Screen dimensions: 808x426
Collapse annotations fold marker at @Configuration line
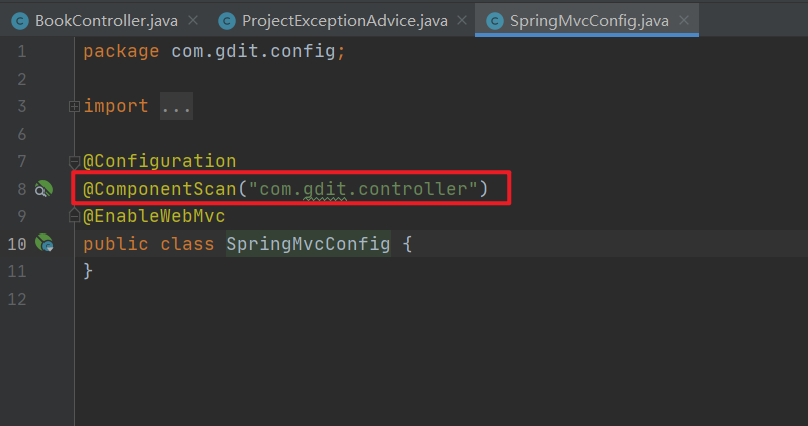click(x=74, y=161)
